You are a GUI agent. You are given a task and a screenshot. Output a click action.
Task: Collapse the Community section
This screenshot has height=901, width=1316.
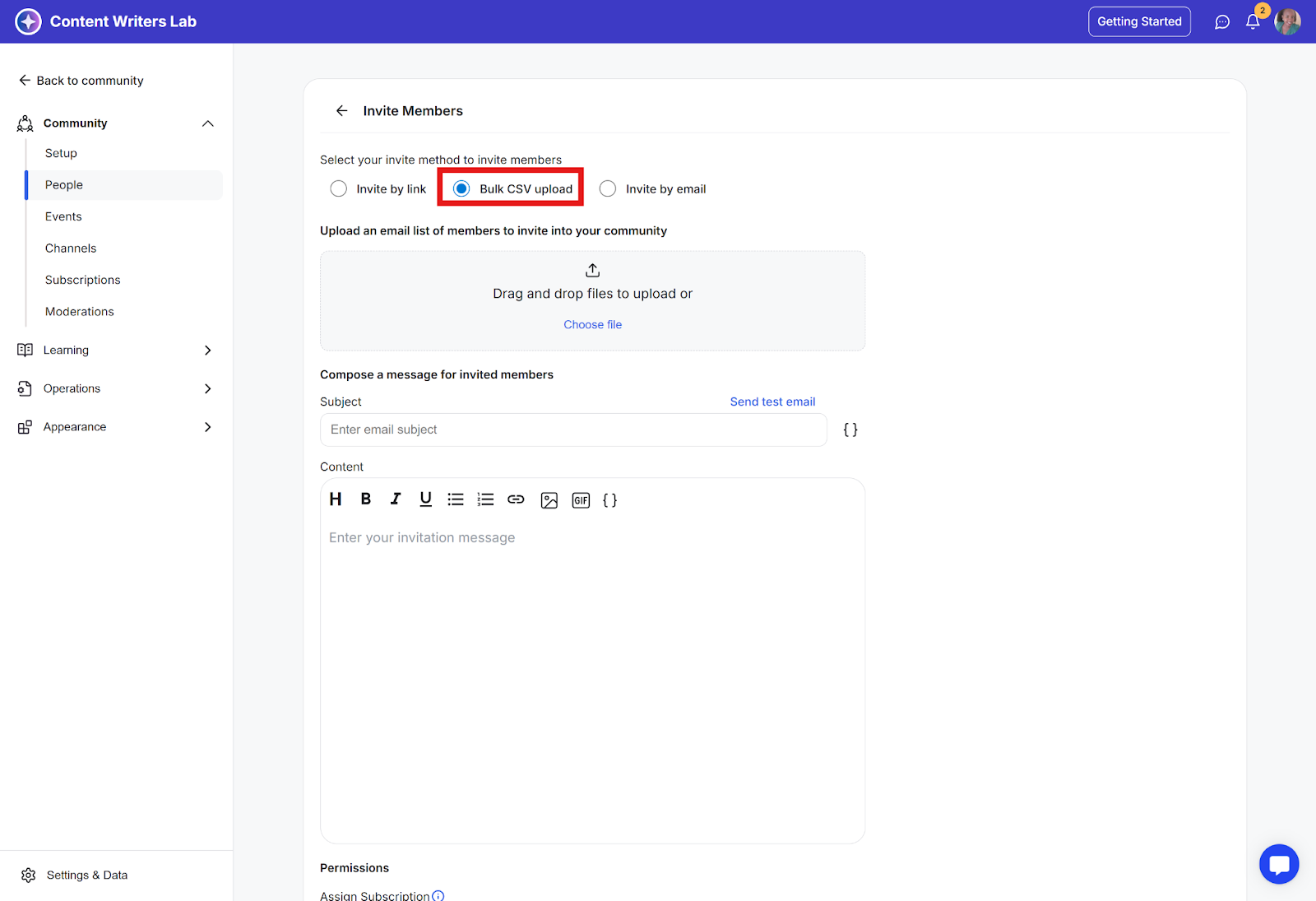208,123
